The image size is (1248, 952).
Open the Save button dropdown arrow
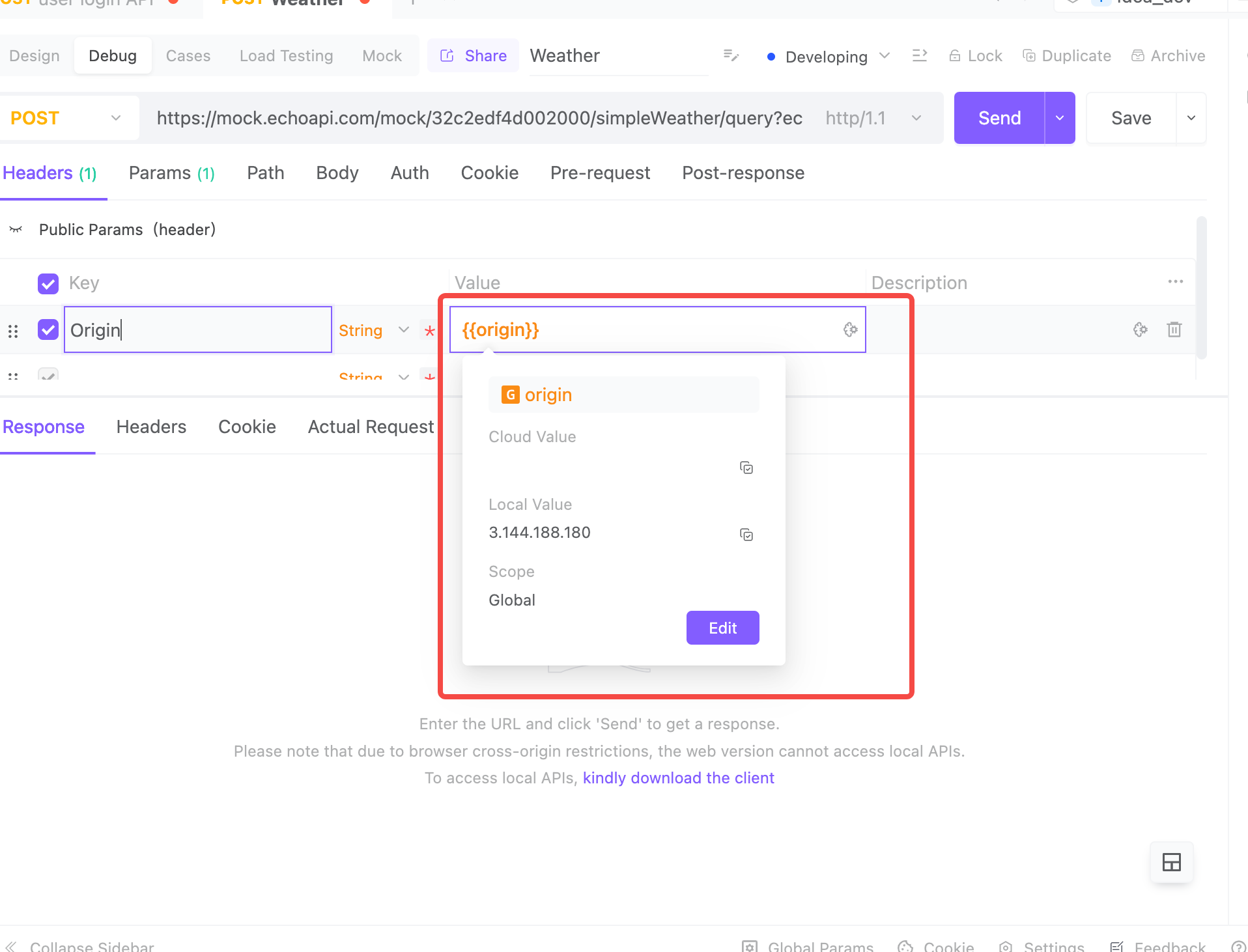(1191, 118)
